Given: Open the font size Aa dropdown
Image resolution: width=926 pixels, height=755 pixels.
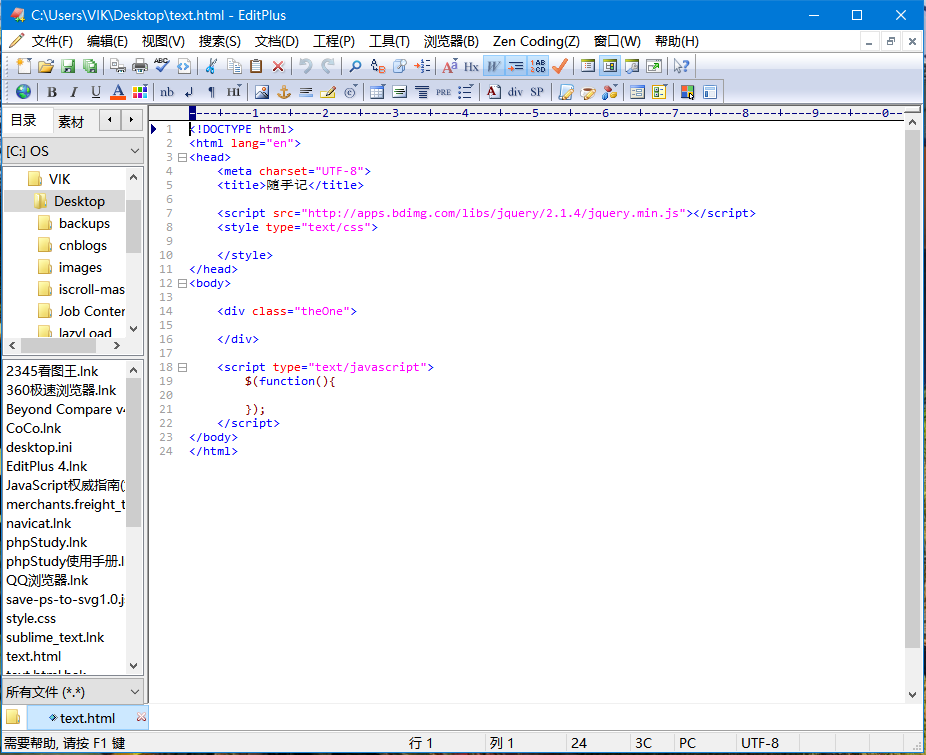Looking at the screenshot, I should pos(449,66).
